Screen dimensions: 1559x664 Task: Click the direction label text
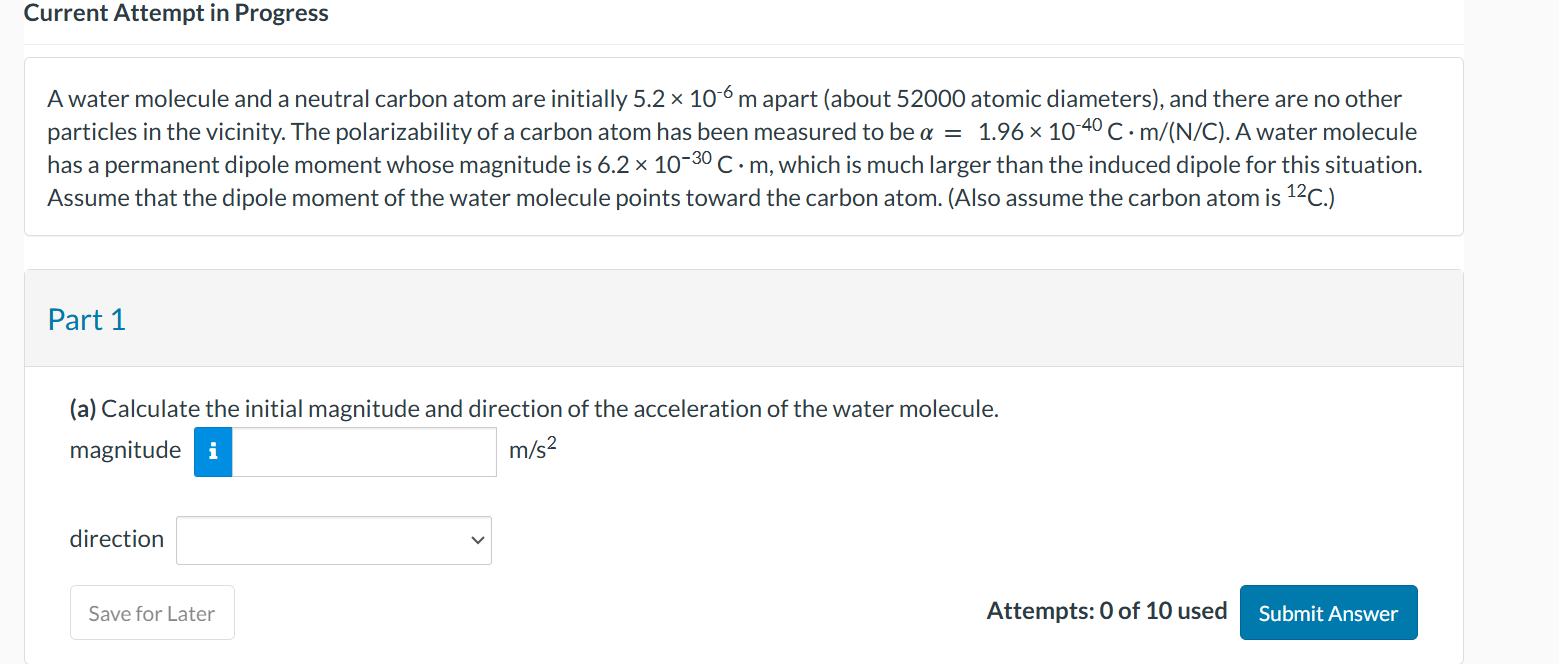tap(116, 539)
